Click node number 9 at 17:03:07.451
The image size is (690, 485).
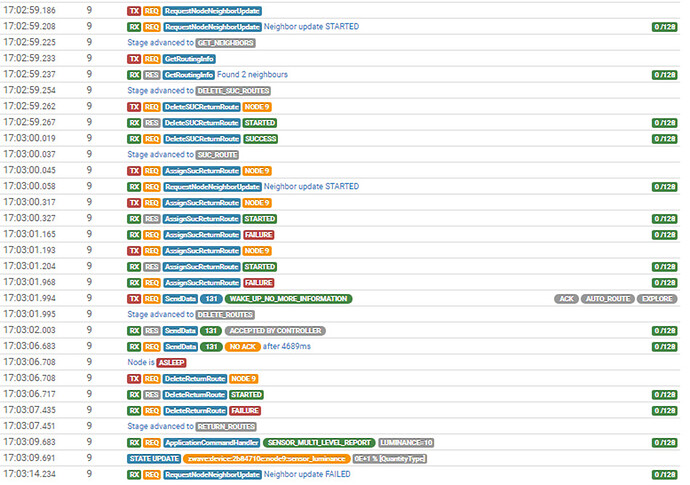pyautogui.click(x=89, y=426)
